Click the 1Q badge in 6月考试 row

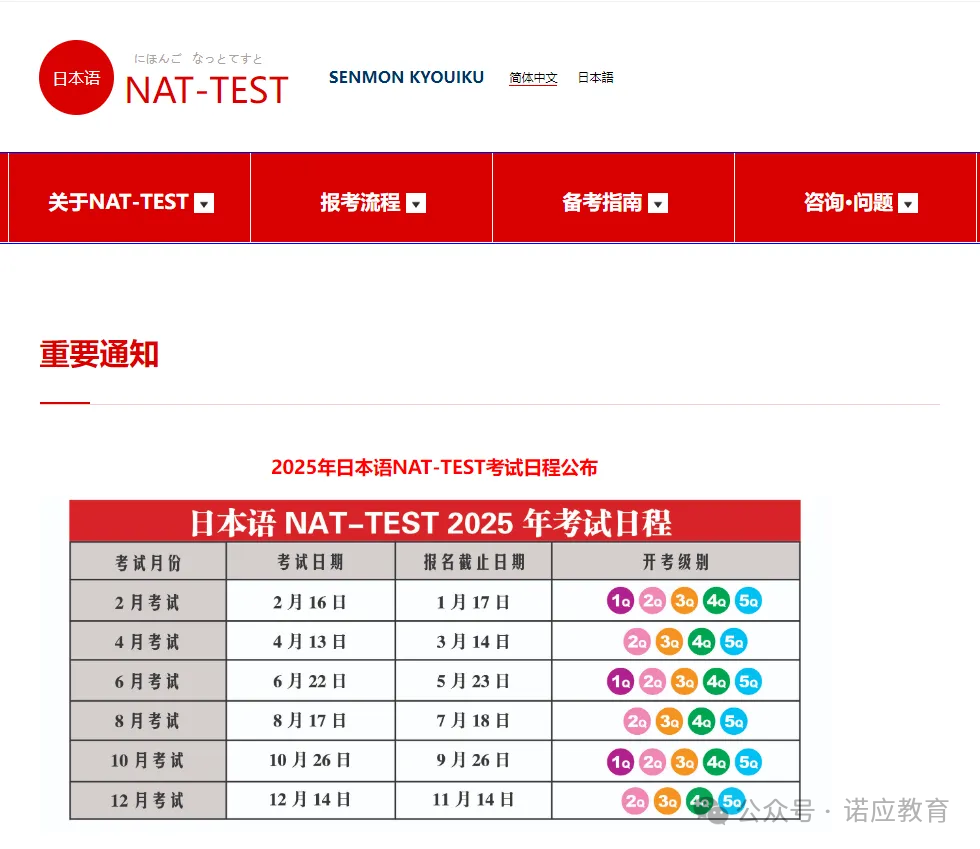[621, 681]
